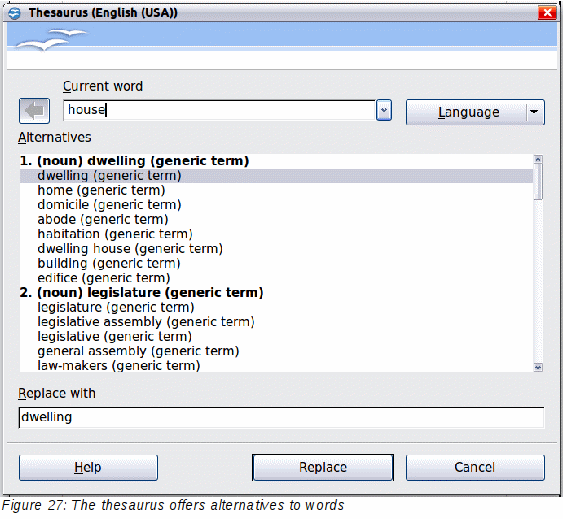
Task: Click the scroll-up arrow of the Alternatives list
Action: 538,159
